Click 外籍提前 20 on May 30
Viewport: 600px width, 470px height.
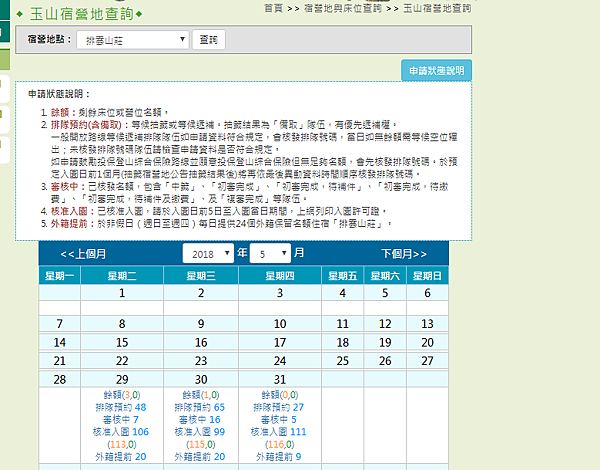[200, 457]
